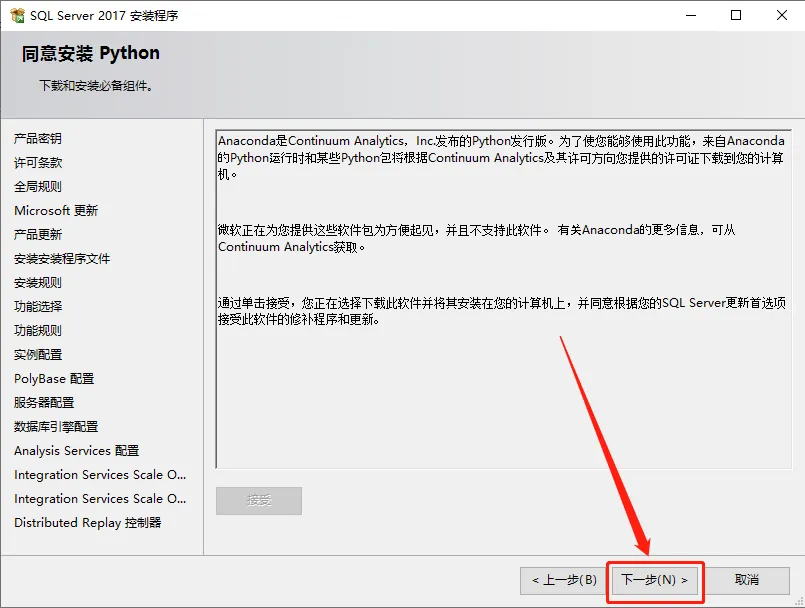
Task: Go back with 上一步(B) button
Action: 564,581
